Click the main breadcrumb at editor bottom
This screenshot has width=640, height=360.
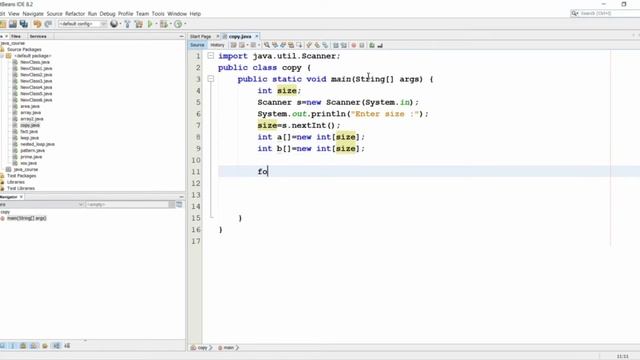(228, 348)
